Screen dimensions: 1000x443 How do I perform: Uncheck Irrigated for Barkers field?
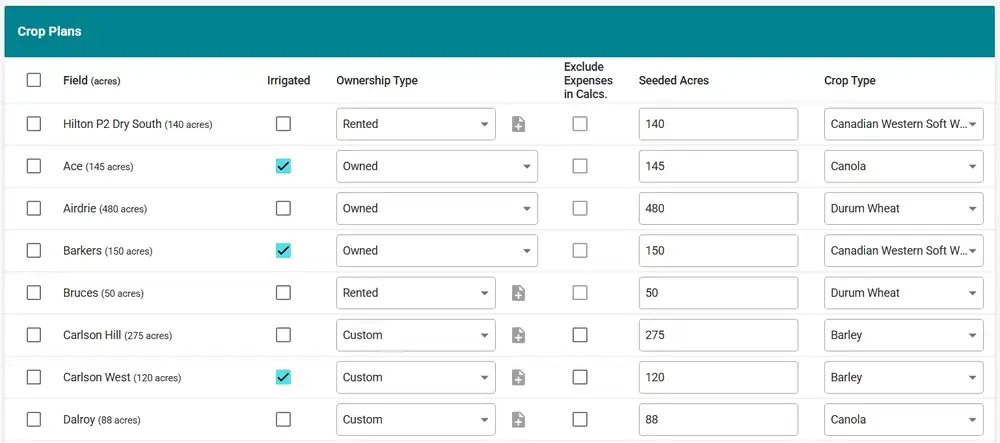pos(283,251)
